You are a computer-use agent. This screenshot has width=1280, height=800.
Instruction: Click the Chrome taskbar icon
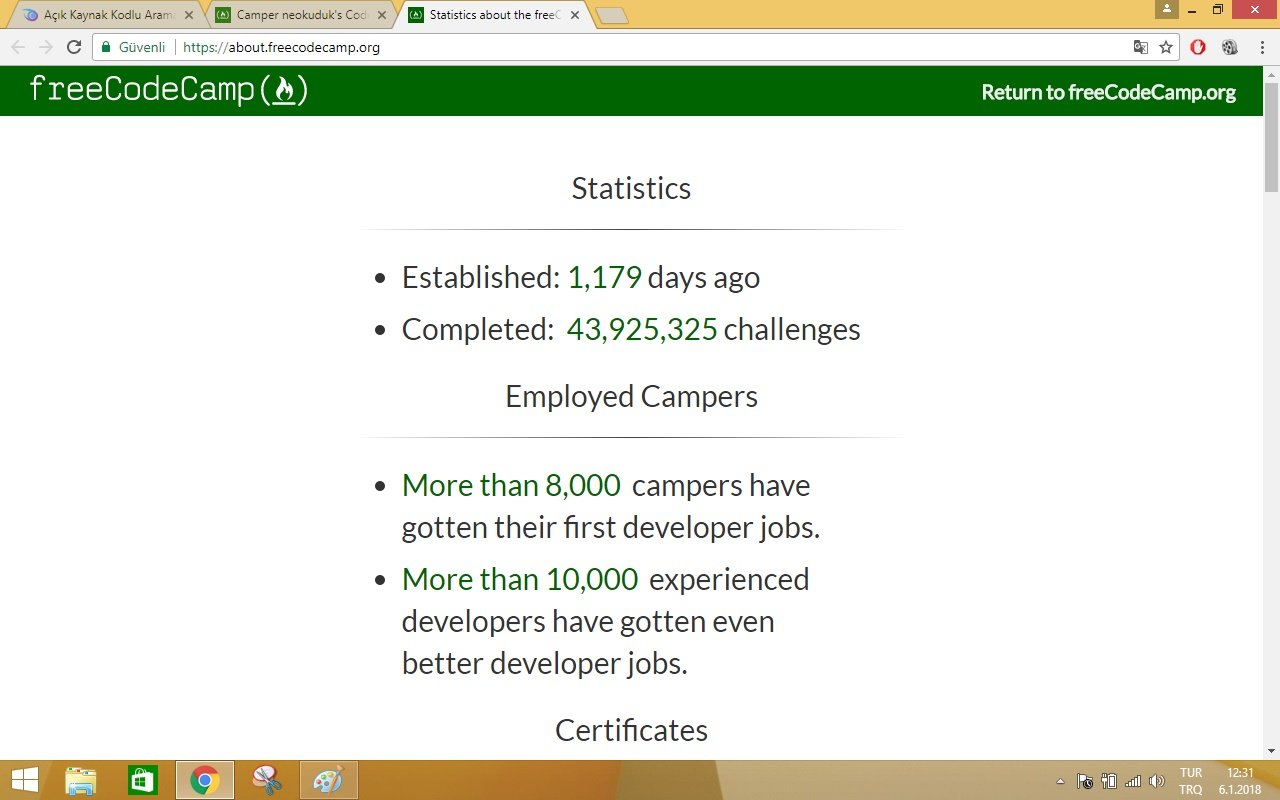(x=205, y=780)
